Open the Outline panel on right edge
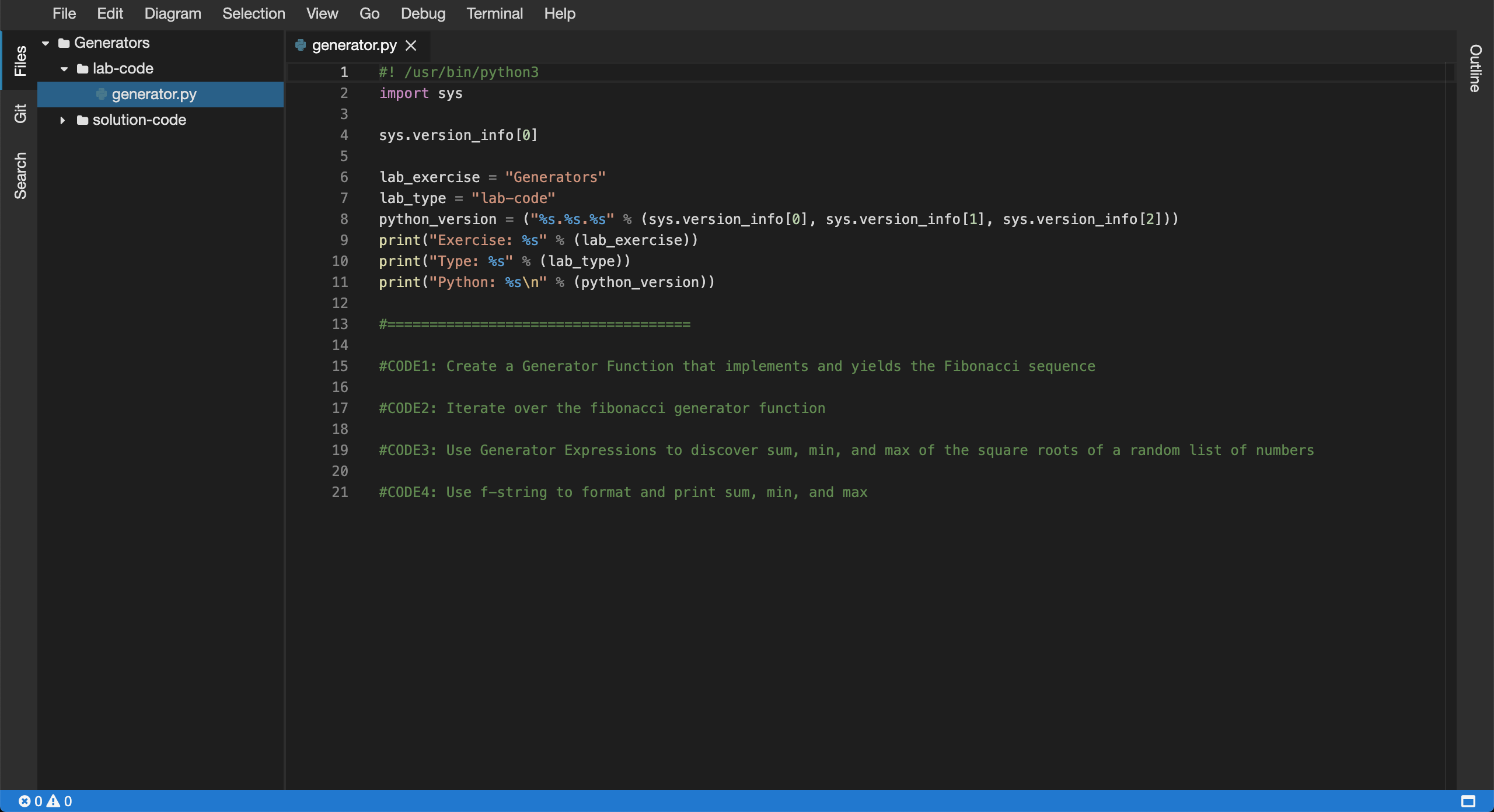 point(1475,68)
